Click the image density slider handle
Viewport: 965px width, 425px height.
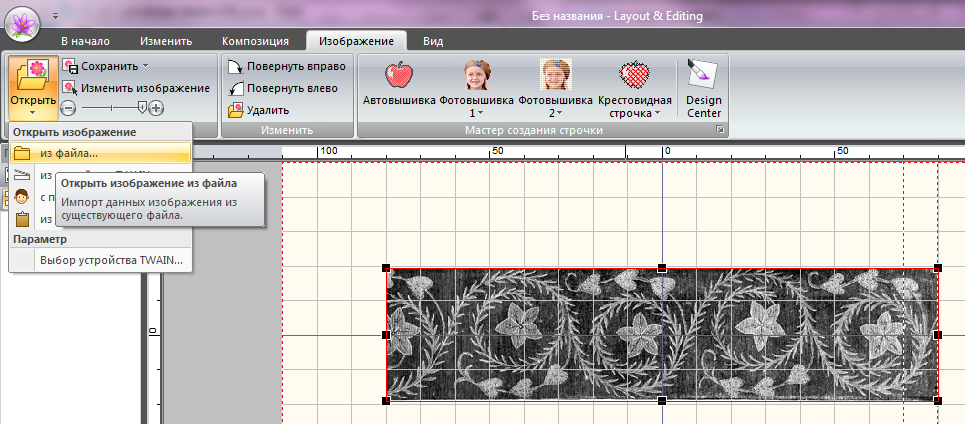pos(143,108)
